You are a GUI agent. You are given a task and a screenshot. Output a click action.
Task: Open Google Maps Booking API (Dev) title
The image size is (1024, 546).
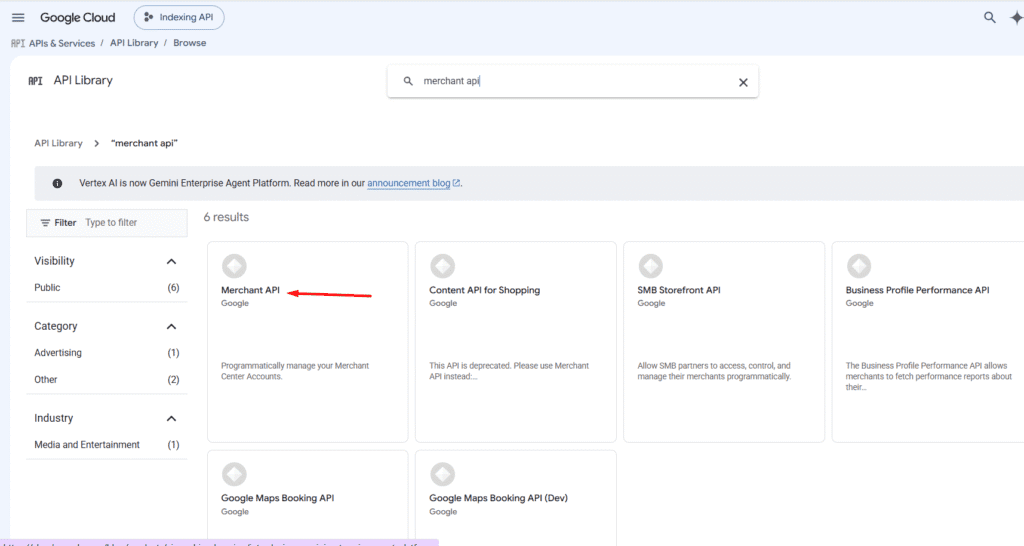point(498,498)
